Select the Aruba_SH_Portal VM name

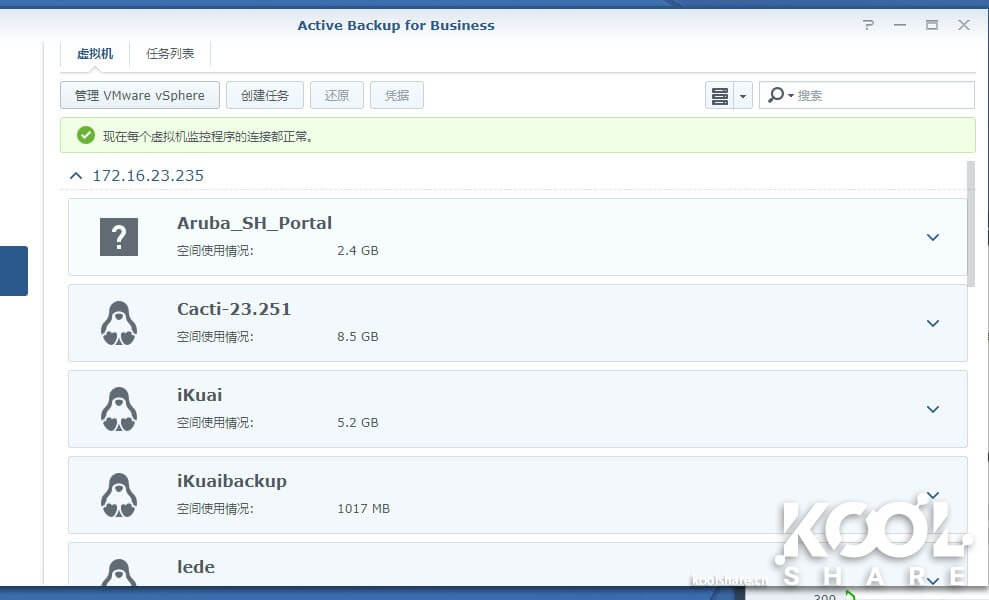(254, 223)
